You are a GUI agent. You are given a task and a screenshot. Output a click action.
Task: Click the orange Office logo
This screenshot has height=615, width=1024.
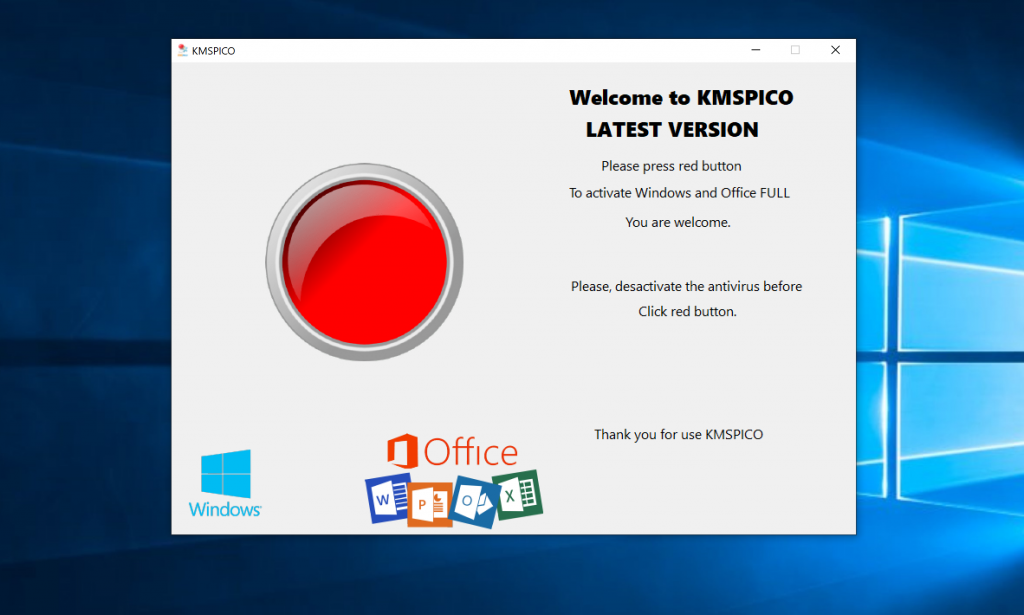(x=453, y=451)
